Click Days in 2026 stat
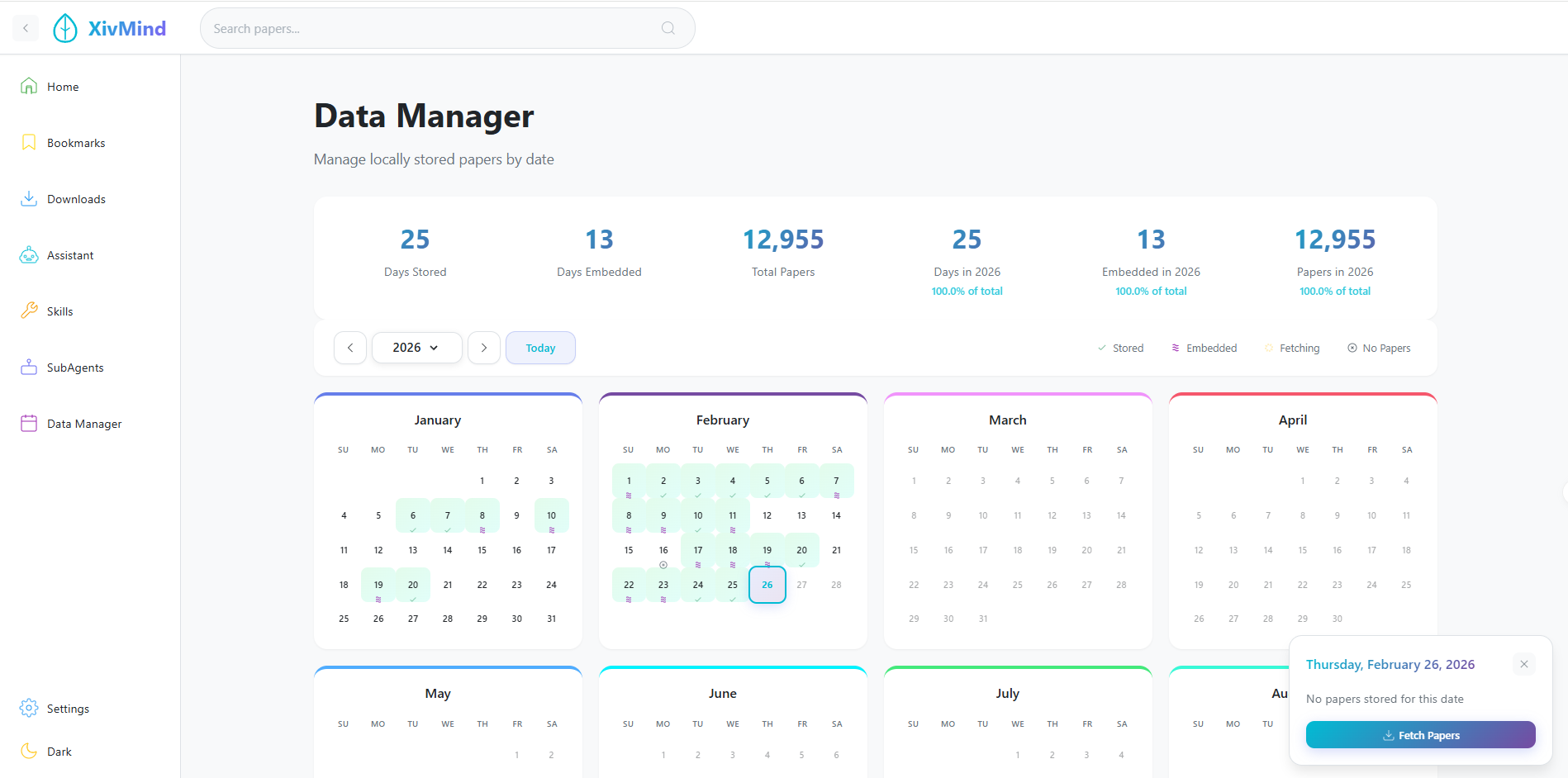 tap(967, 261)
